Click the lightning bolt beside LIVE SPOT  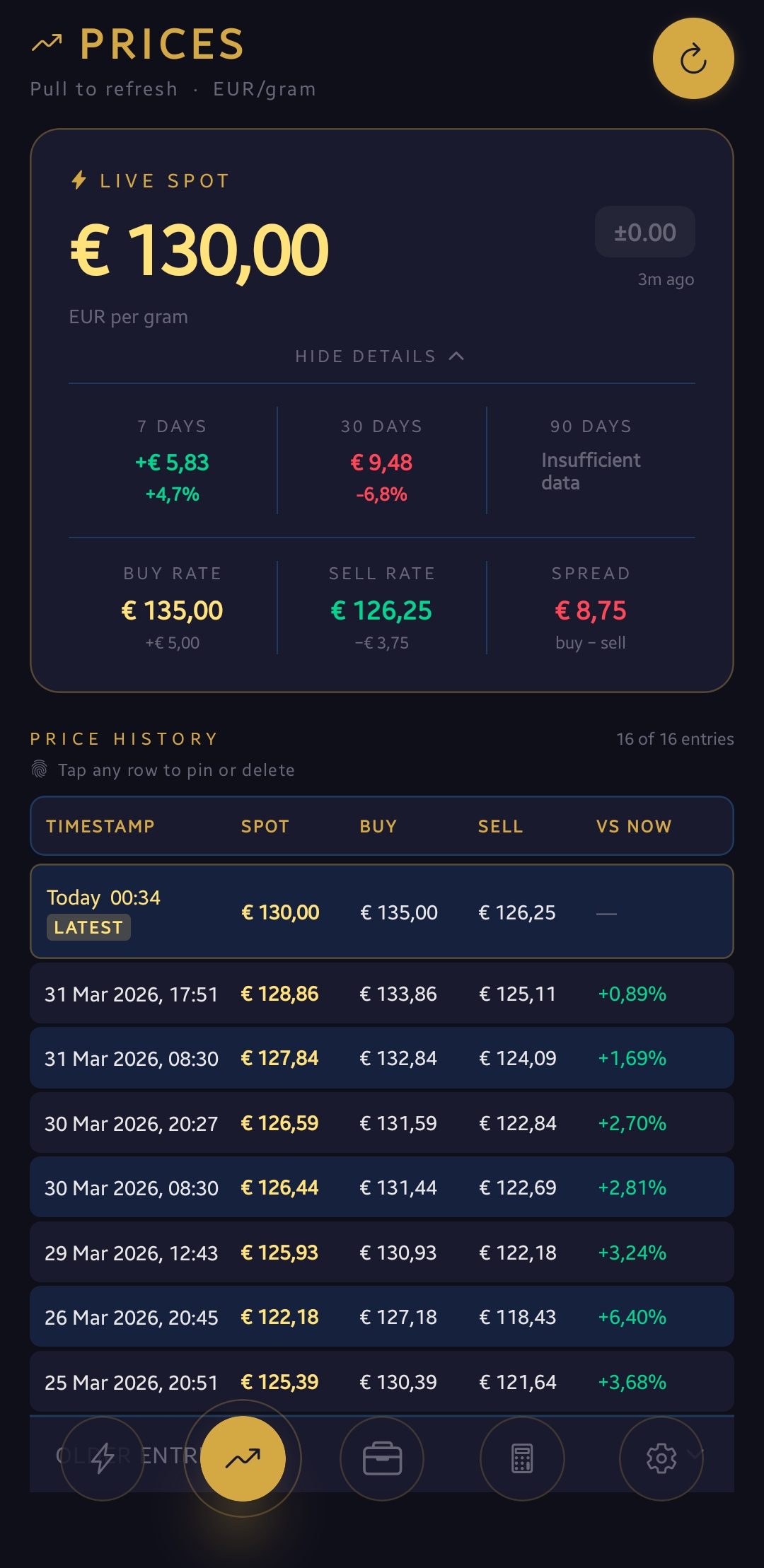point(79,180)
